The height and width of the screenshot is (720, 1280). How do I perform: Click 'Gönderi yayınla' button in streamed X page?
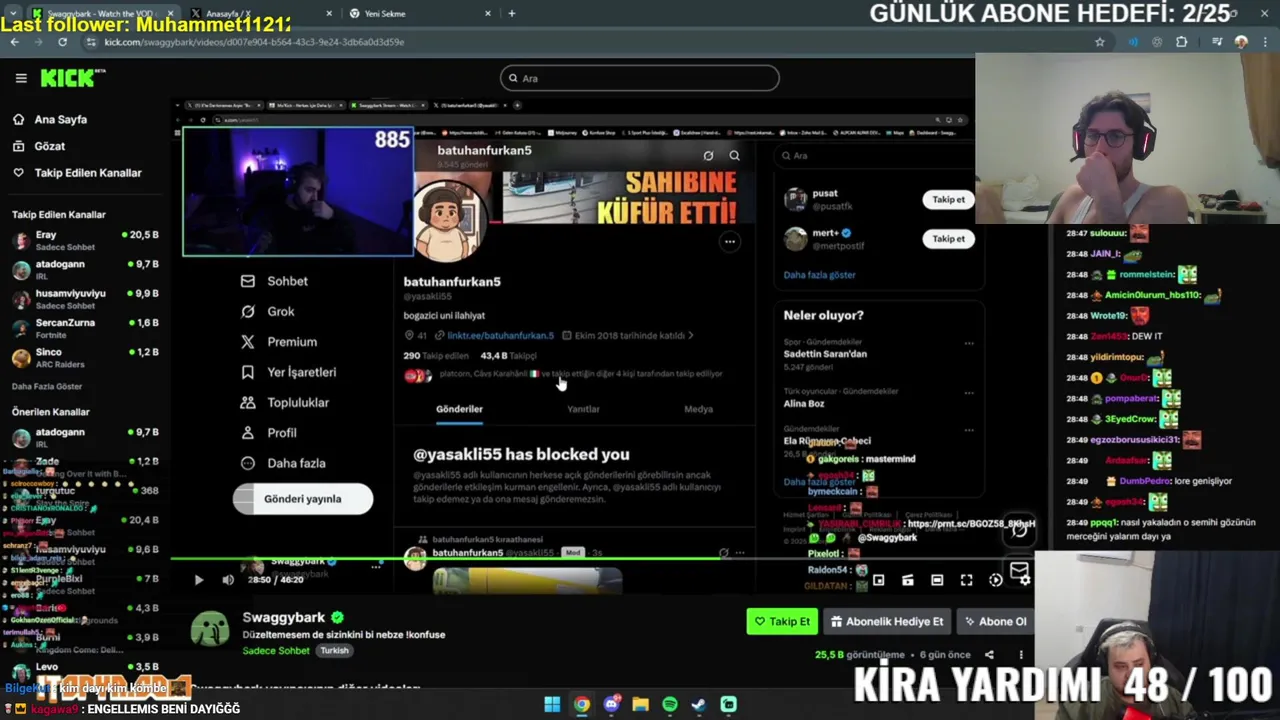tap(303, 499)
